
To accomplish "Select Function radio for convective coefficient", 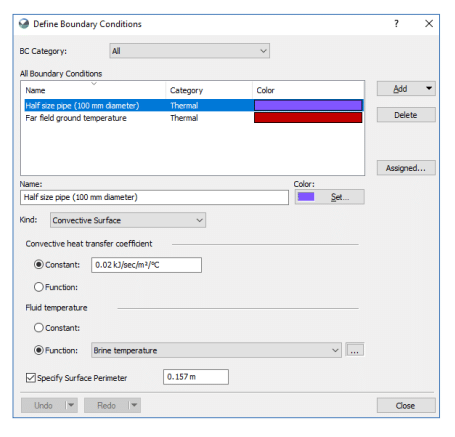I will point(39,287).
